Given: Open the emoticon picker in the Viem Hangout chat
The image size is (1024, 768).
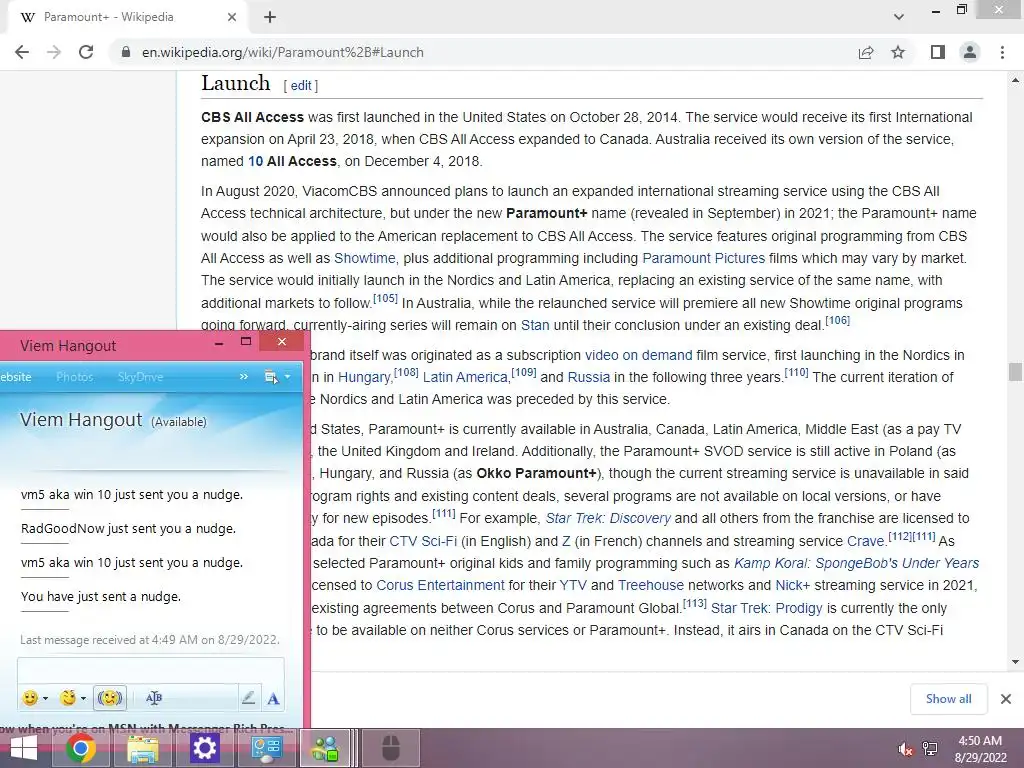Looking at the screenshot, I should coord(30,698).
